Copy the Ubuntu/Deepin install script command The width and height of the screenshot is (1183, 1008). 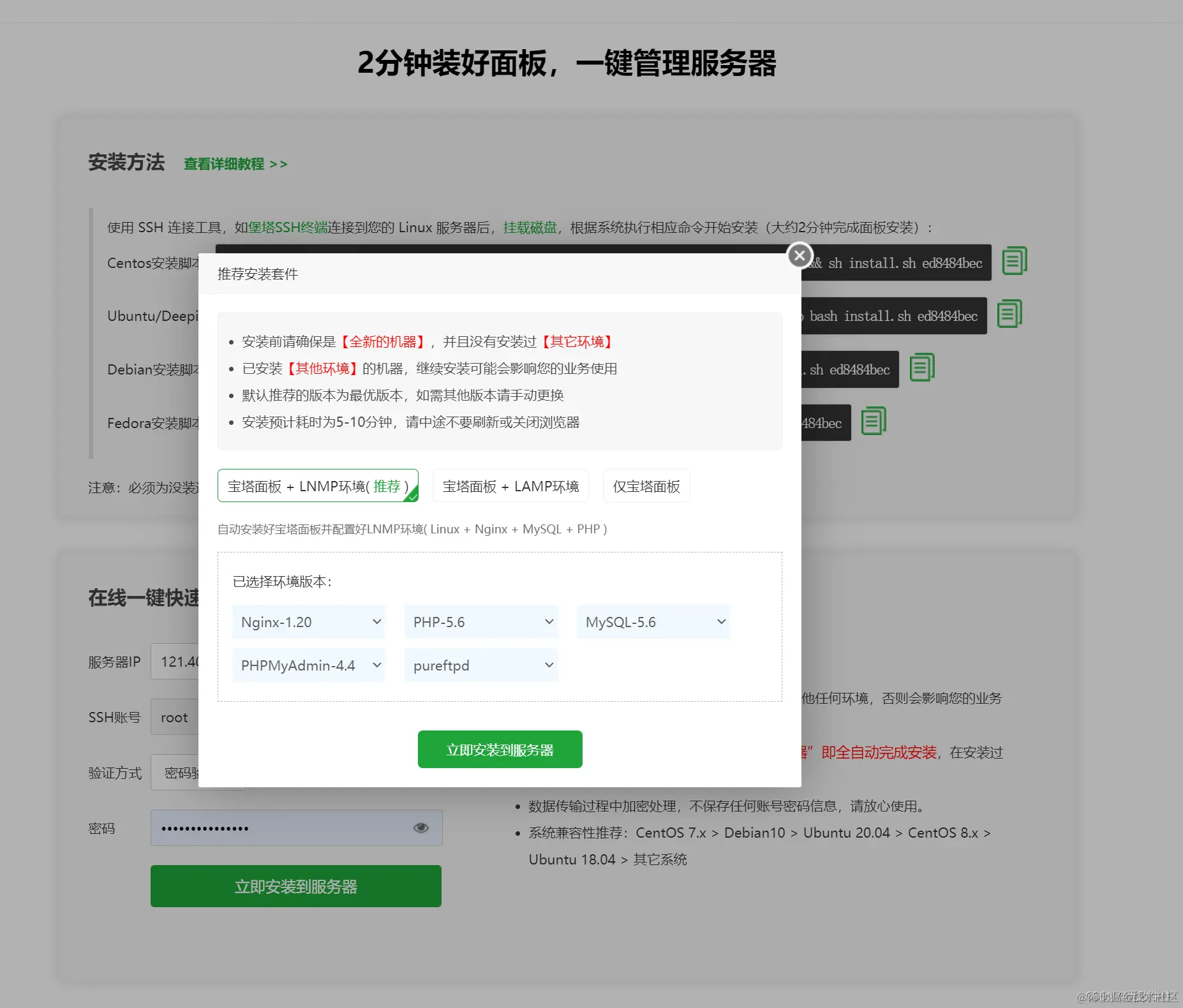1009,314
